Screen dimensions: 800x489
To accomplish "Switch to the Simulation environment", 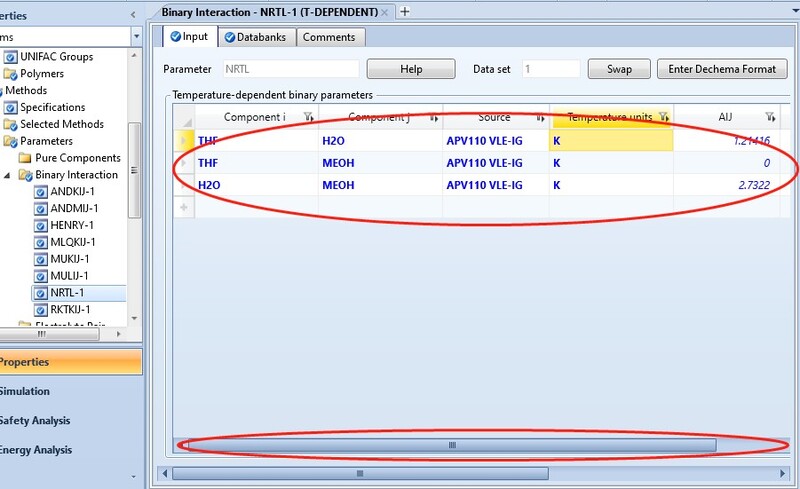I will [70, 392].
